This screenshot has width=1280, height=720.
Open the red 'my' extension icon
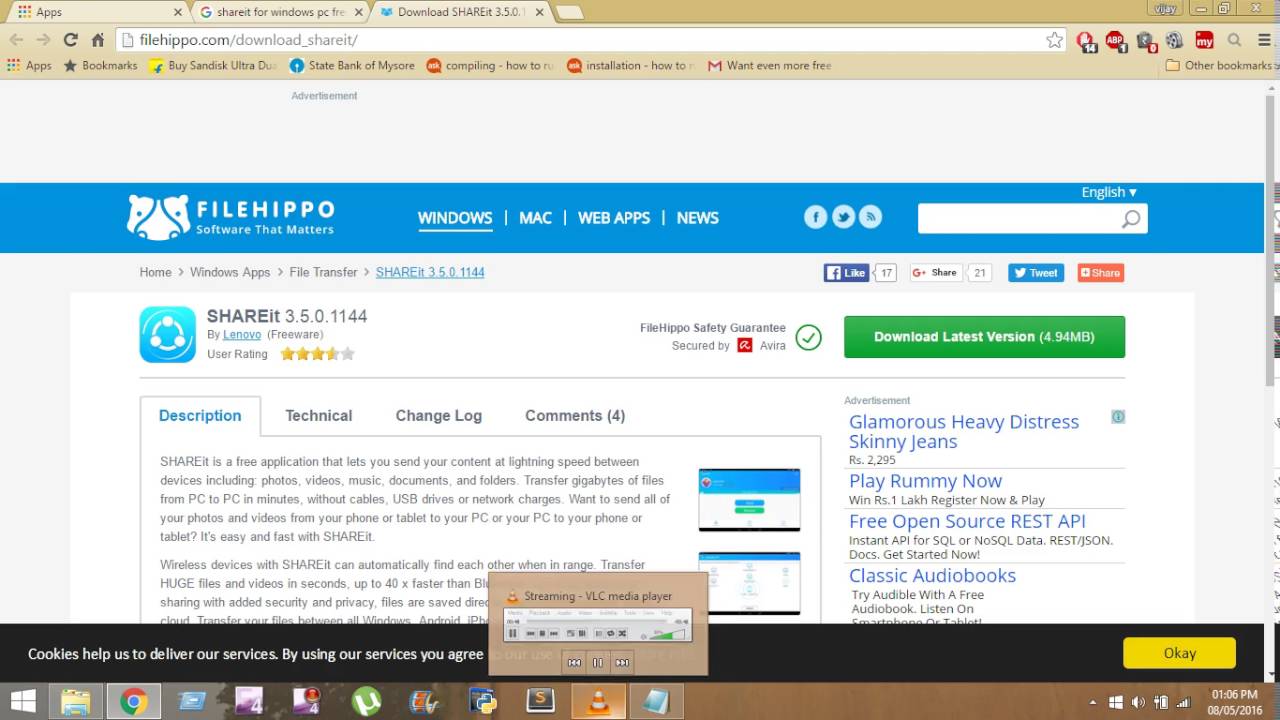(x=1204, y=40)
